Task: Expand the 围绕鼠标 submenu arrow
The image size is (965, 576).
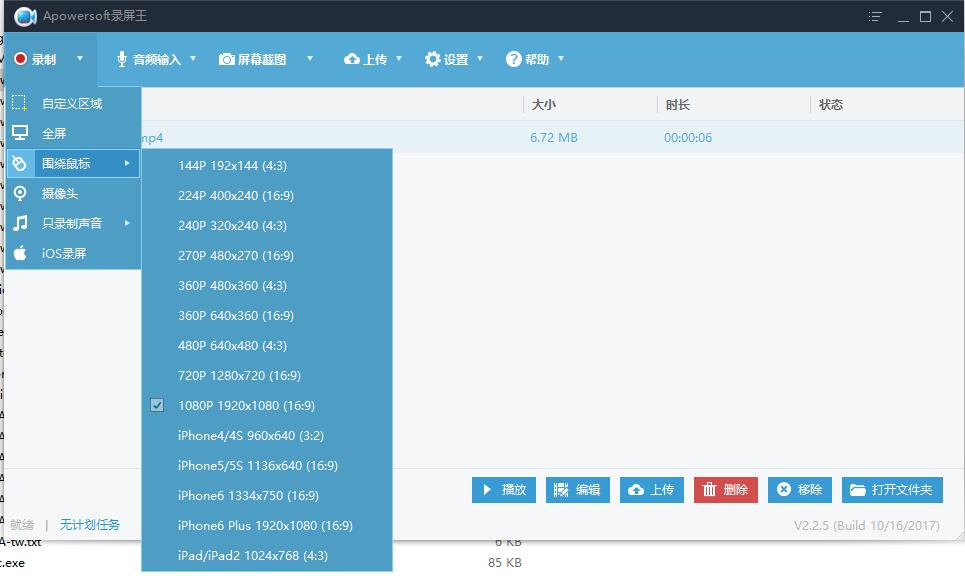Action: pos(127,163)
